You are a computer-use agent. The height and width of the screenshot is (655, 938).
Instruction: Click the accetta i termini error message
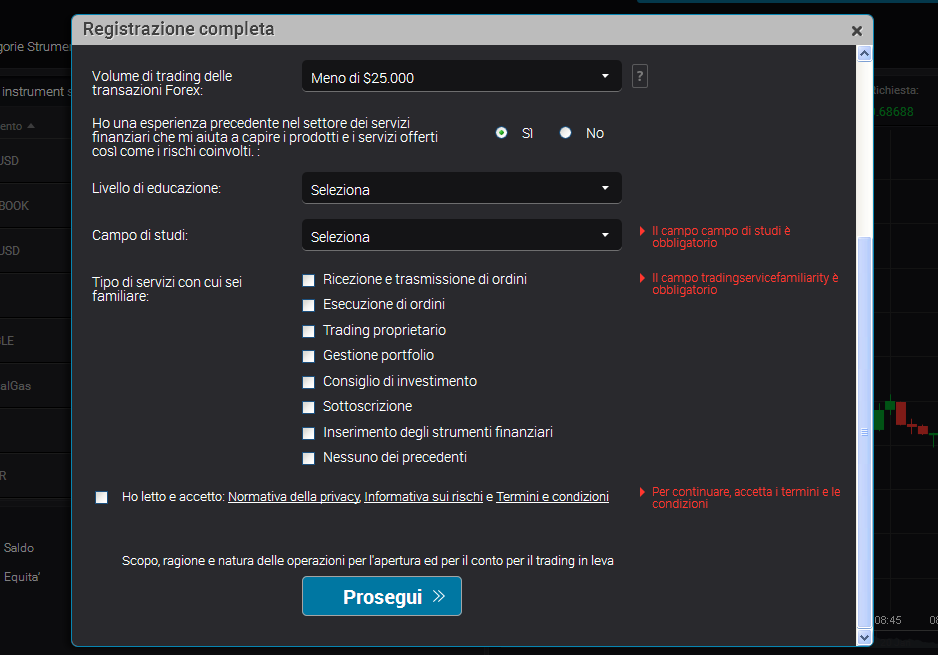tap(746, 498)
